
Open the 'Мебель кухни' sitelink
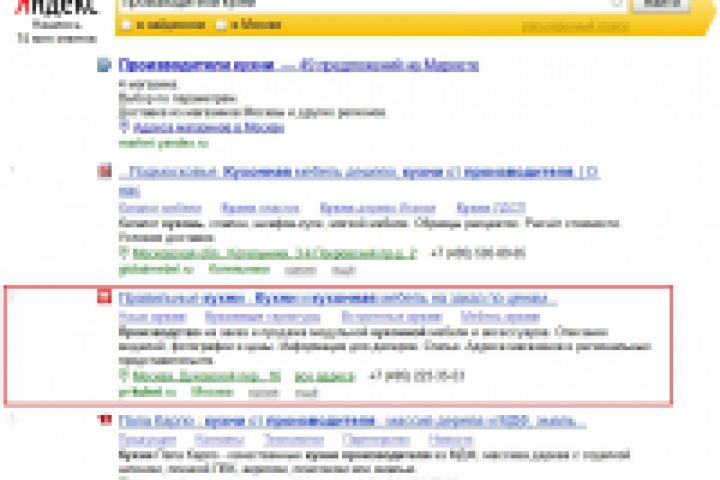click(x=500, y=317)
